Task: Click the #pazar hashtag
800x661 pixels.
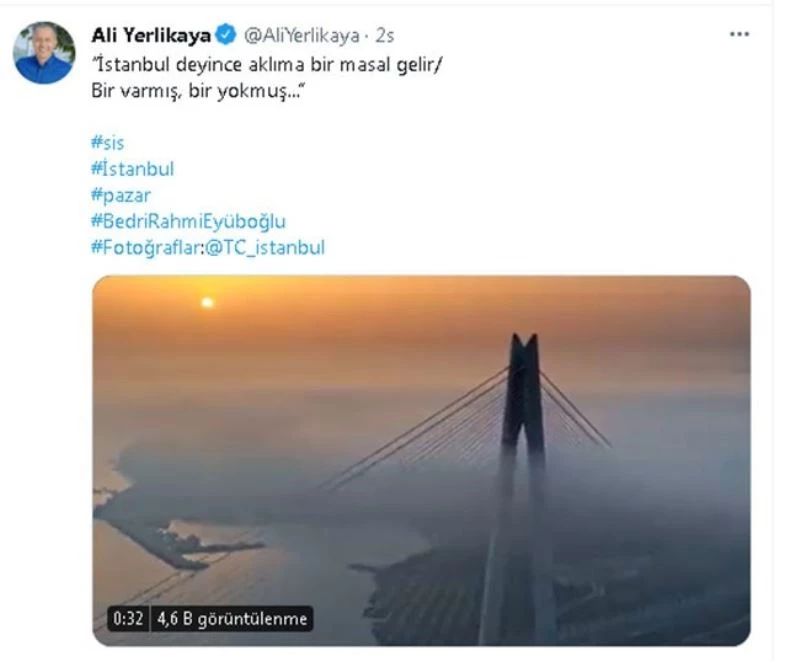Action: pos(120,195)
